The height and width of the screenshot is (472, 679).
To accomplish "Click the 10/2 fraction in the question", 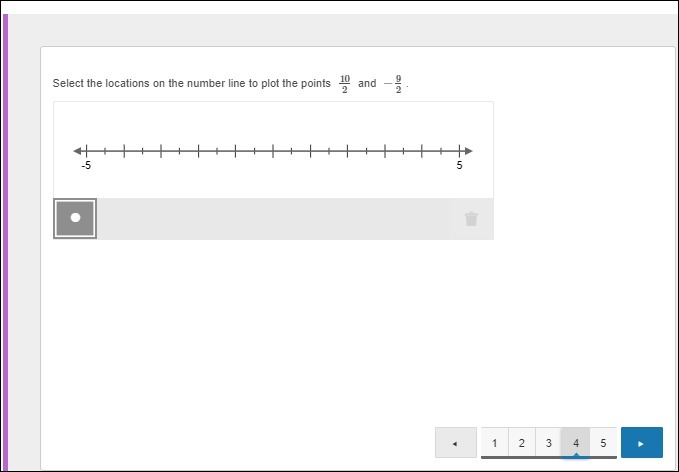I will coord(345,84).
